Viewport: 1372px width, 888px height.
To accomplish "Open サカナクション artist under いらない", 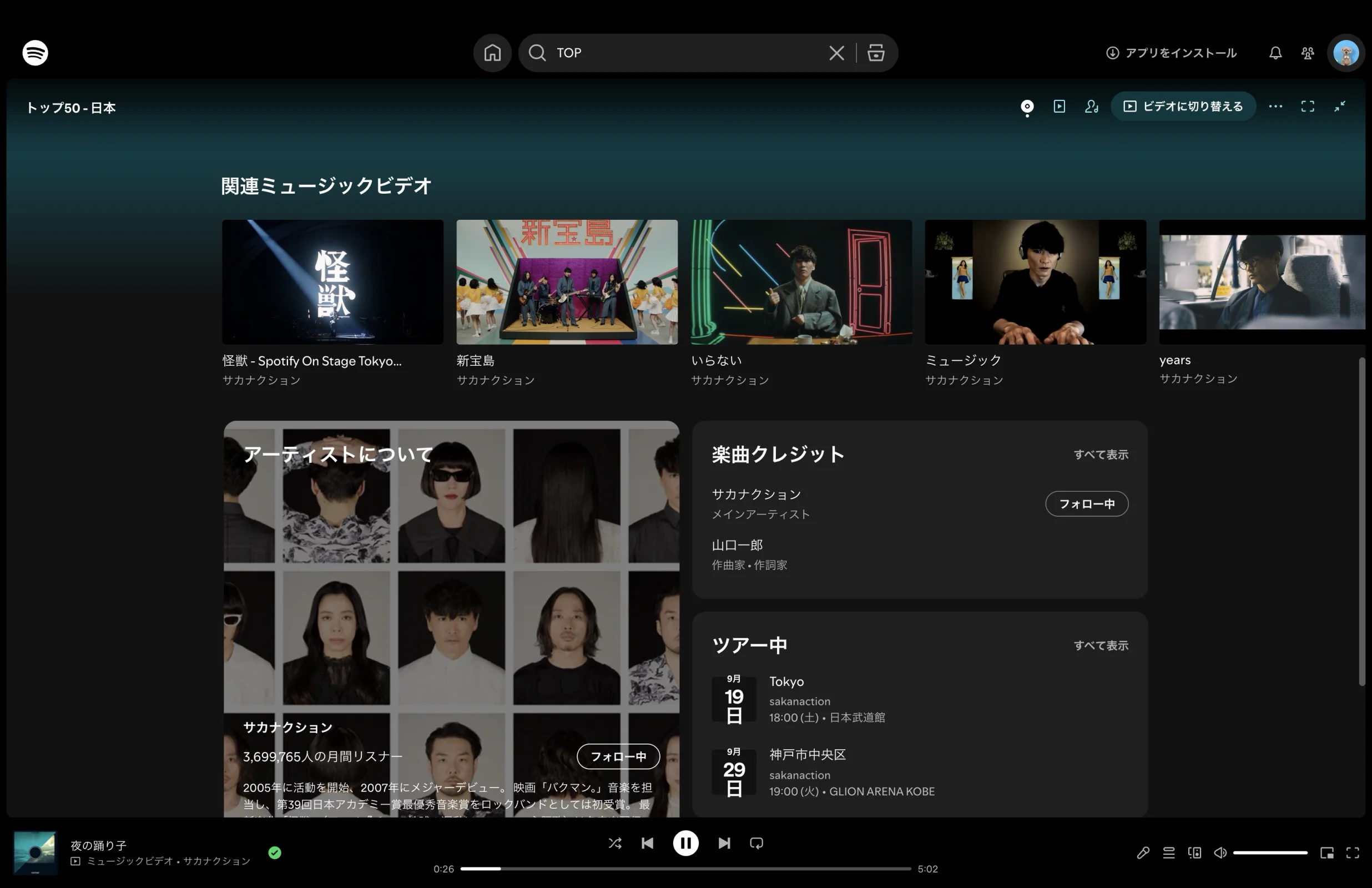I will click(x=730, y=380).
